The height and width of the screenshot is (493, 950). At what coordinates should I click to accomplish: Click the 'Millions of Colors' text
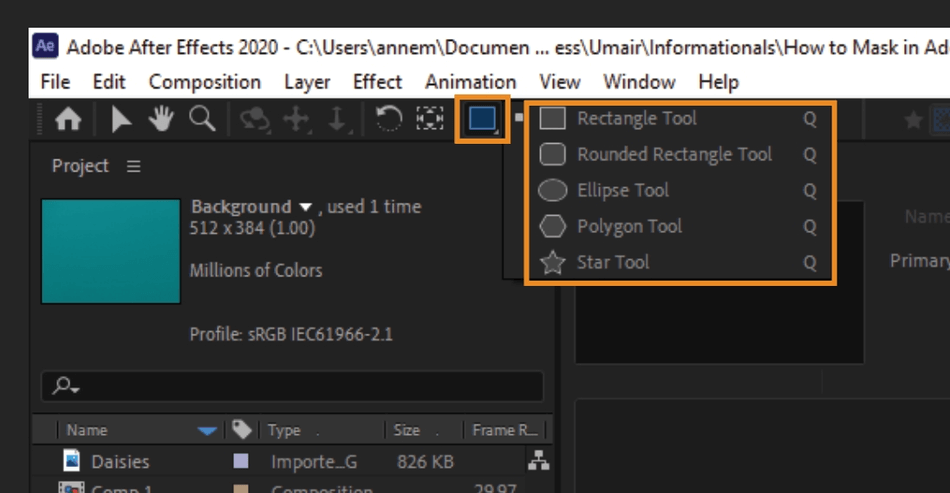[x=256, y=270]
